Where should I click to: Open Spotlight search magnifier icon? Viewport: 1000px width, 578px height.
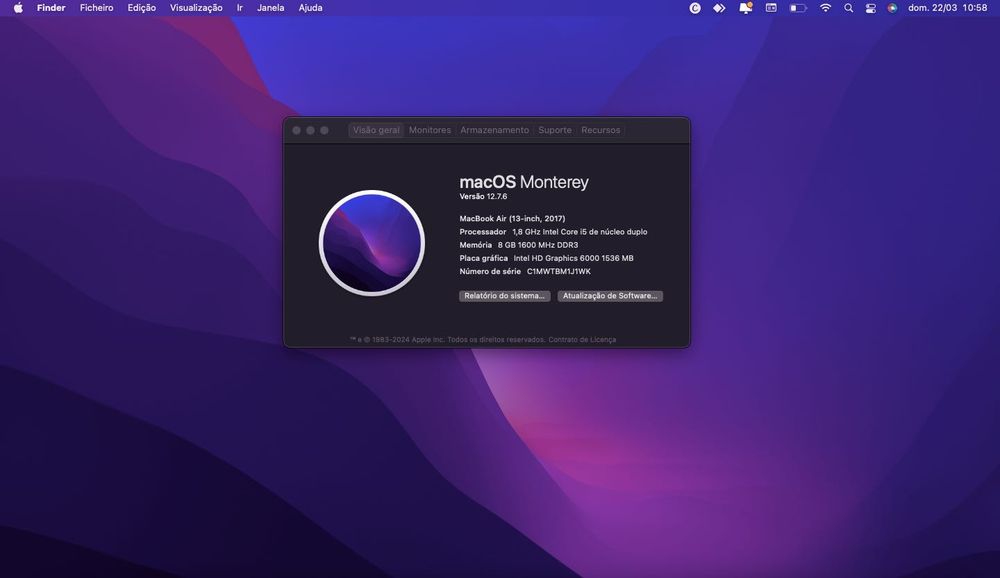(x=848, y=8)
